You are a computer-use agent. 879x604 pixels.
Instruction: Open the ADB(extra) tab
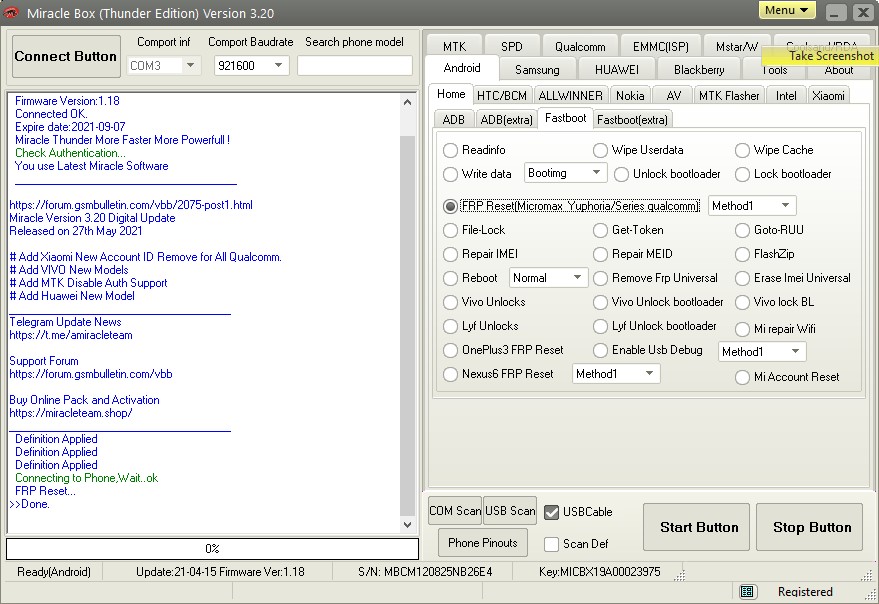tap(506, 120)
